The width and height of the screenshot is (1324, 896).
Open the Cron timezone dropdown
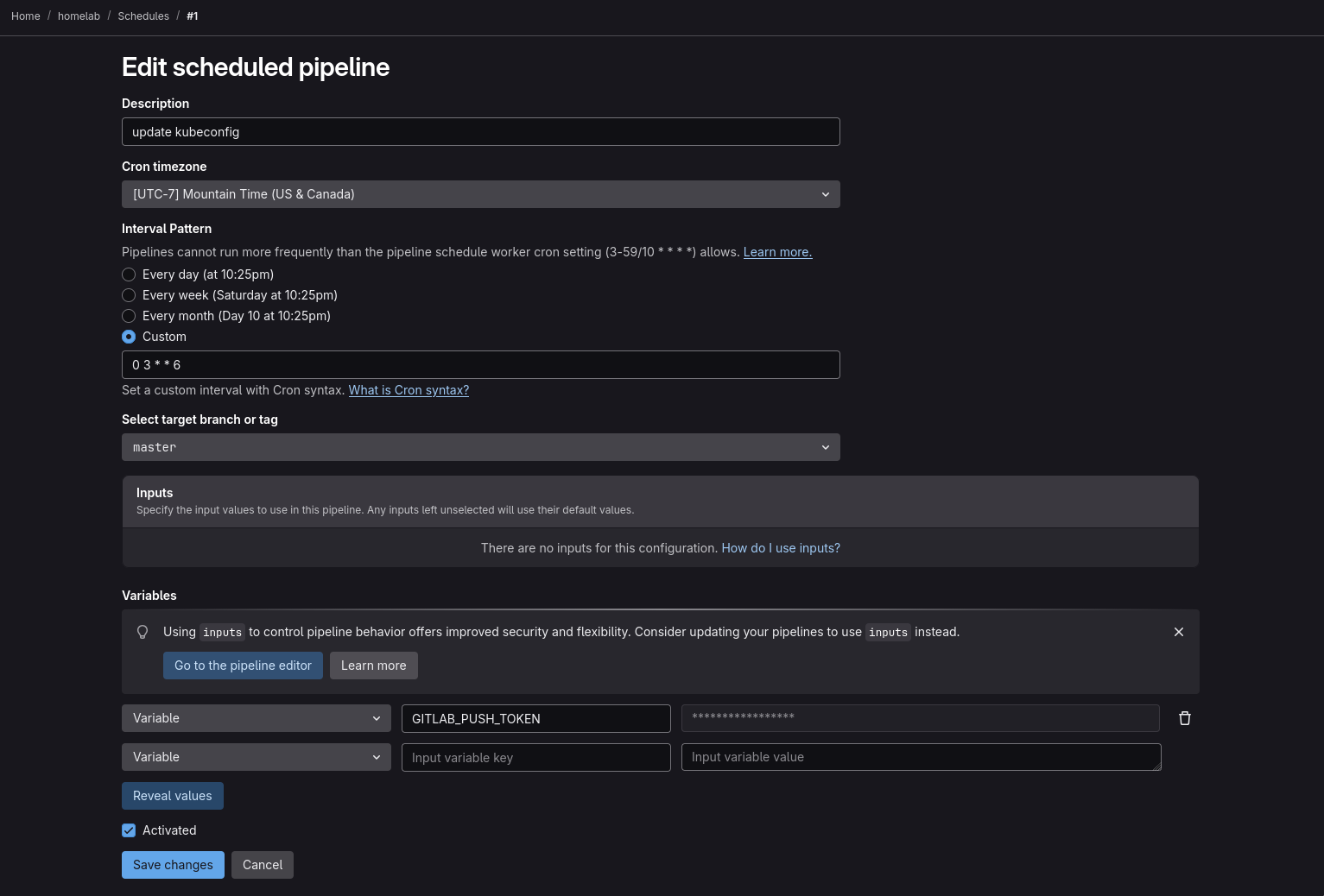481,194
